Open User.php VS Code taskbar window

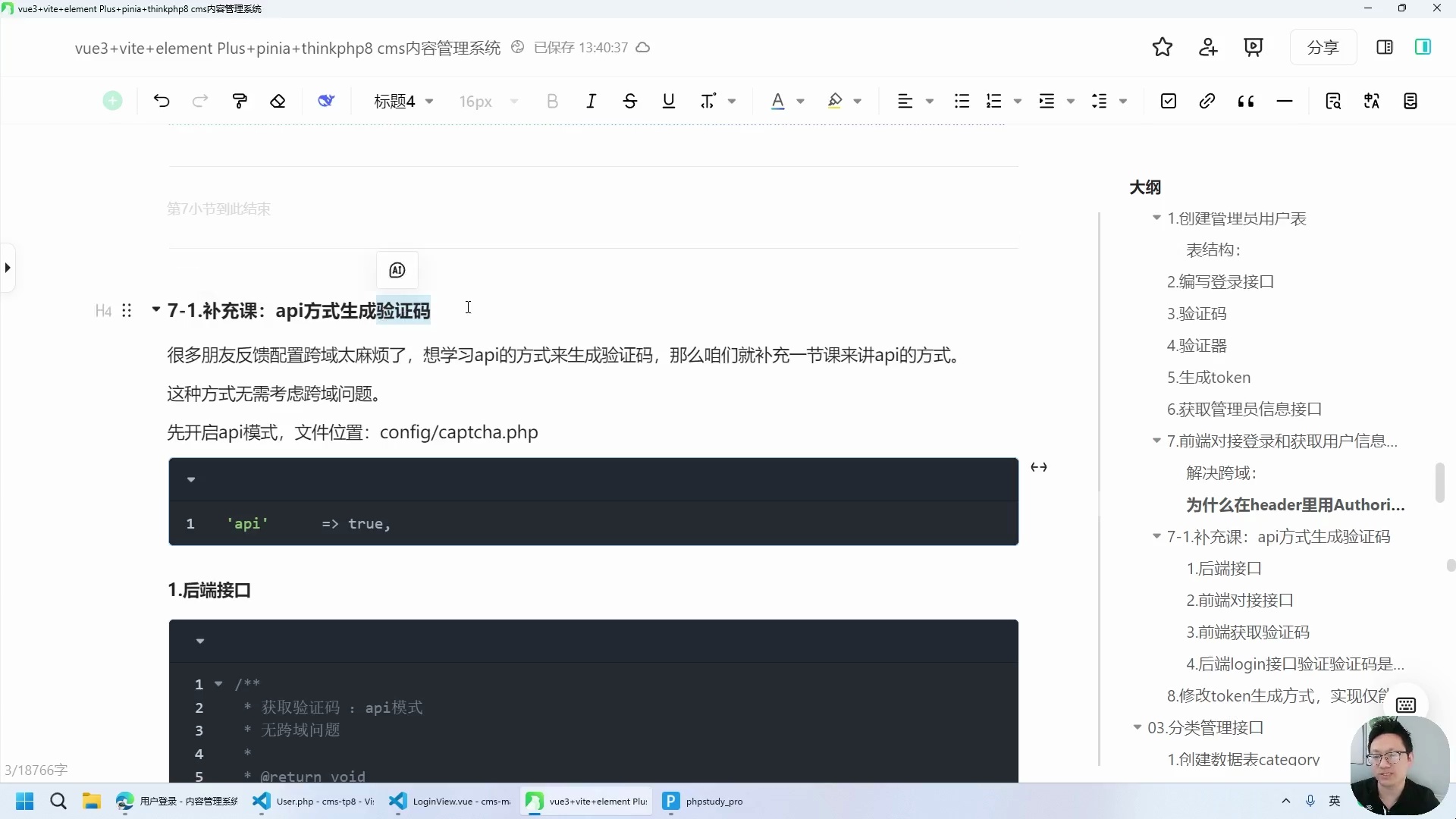(315, 801)
